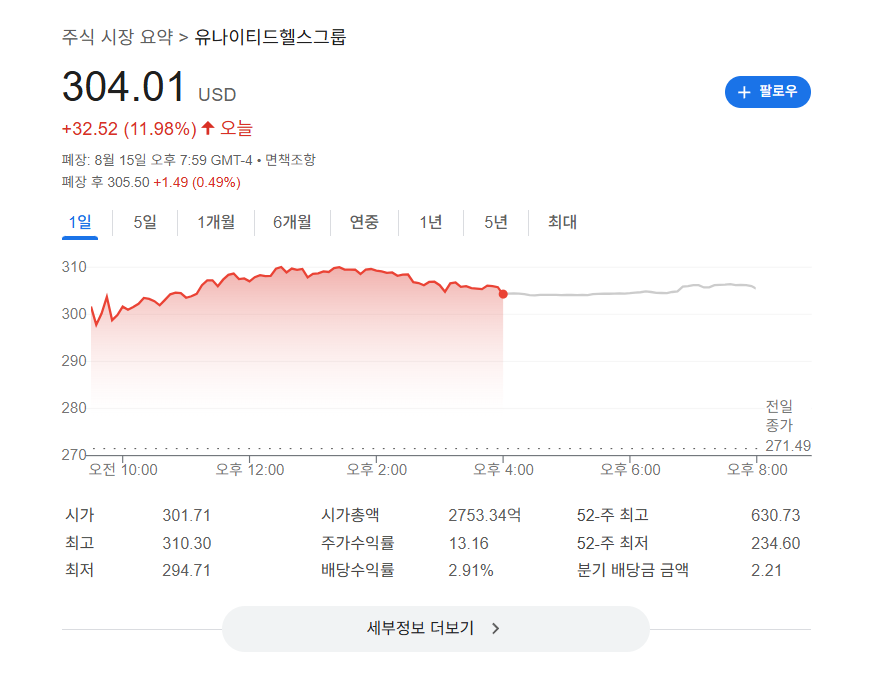This screenshot has height=677, width=870.
Task: Select the 1일 range tab
Action: [80, 223]
